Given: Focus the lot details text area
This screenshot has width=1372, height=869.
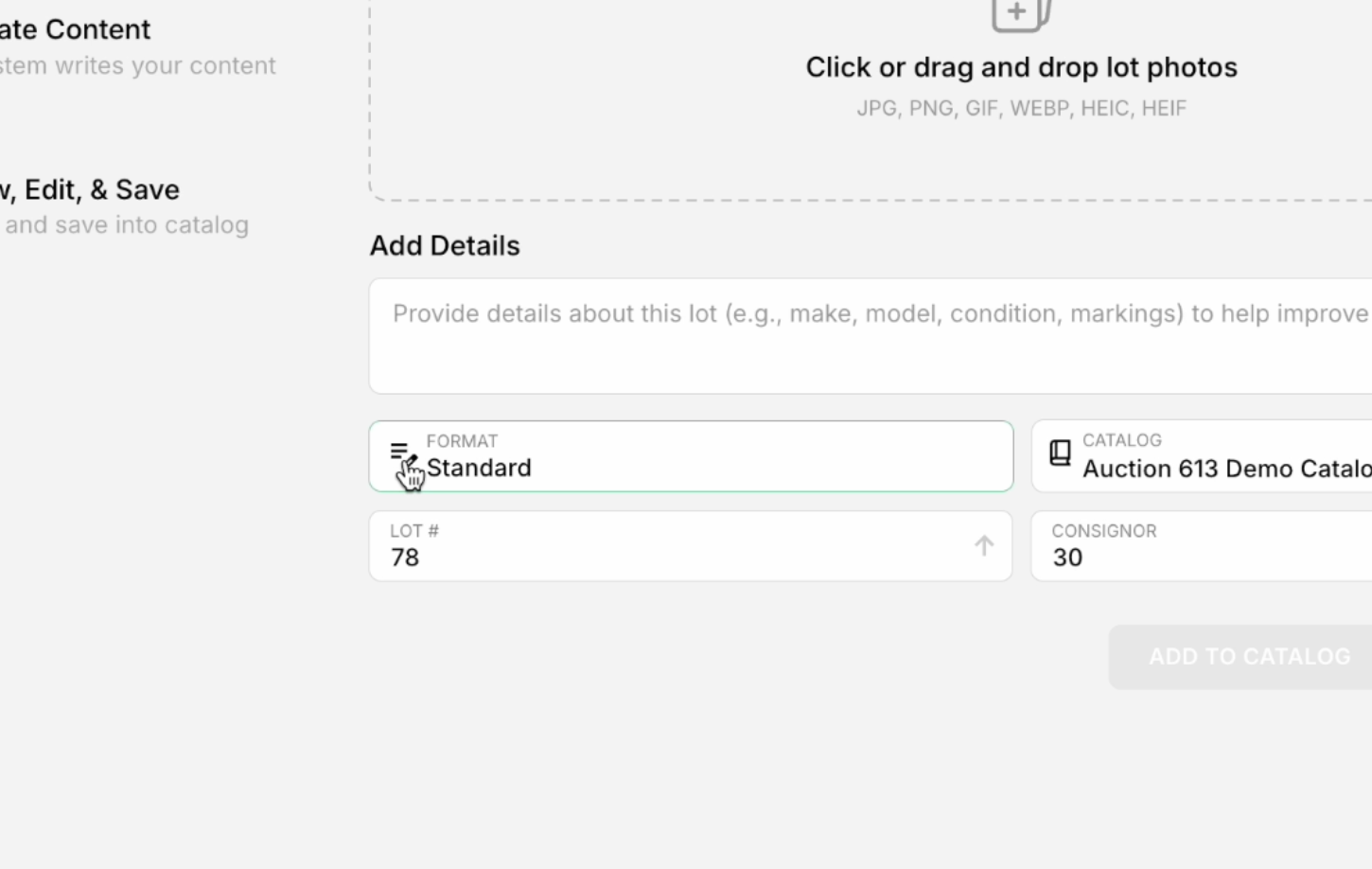Looking at the screenshot, I should pos(871,336).
